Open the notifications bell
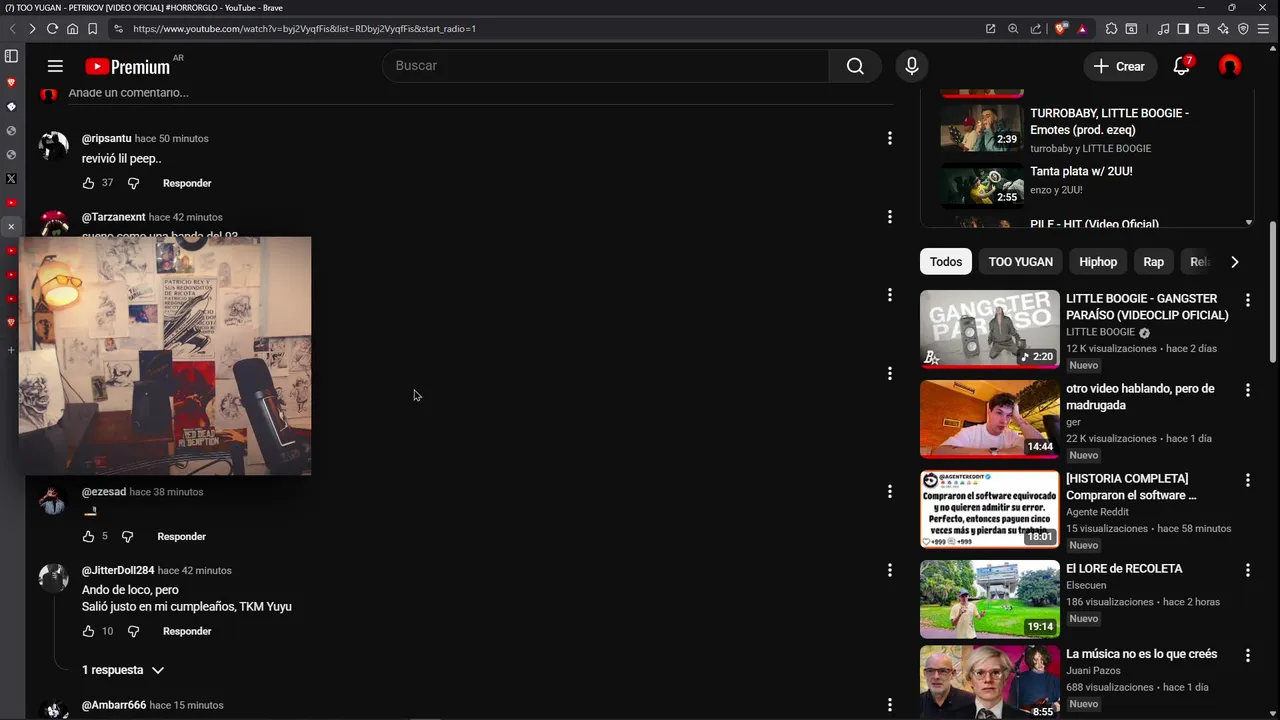This screenshot has height=720, width=1280. [x=1181, y=66]
